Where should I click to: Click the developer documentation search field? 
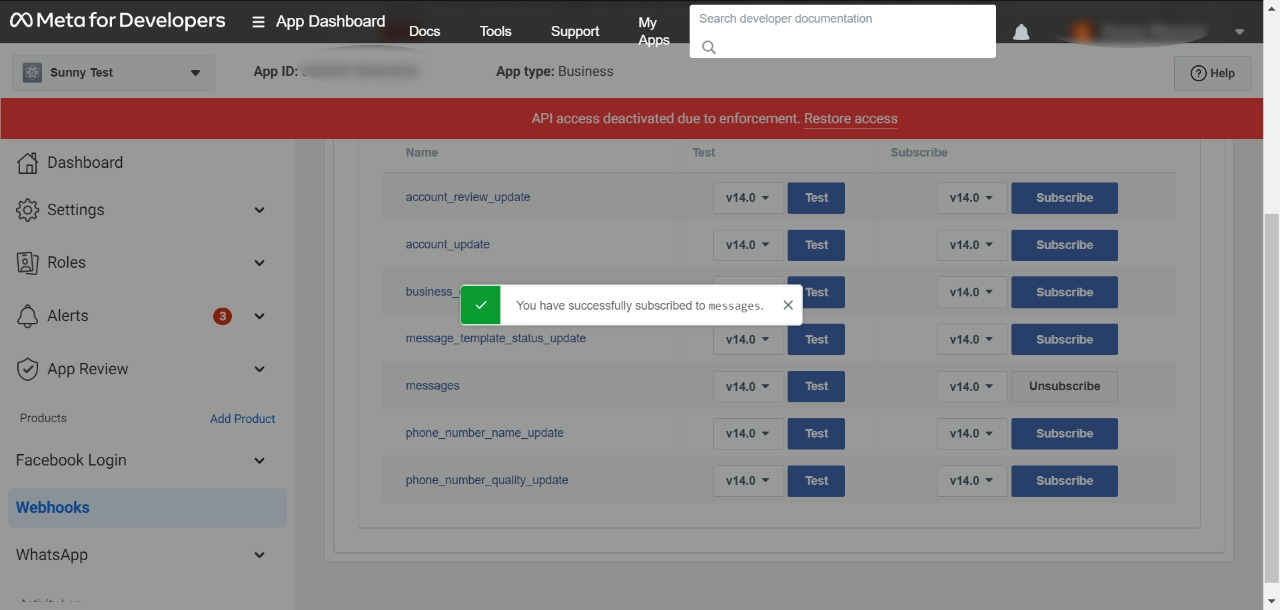[840, 19]
